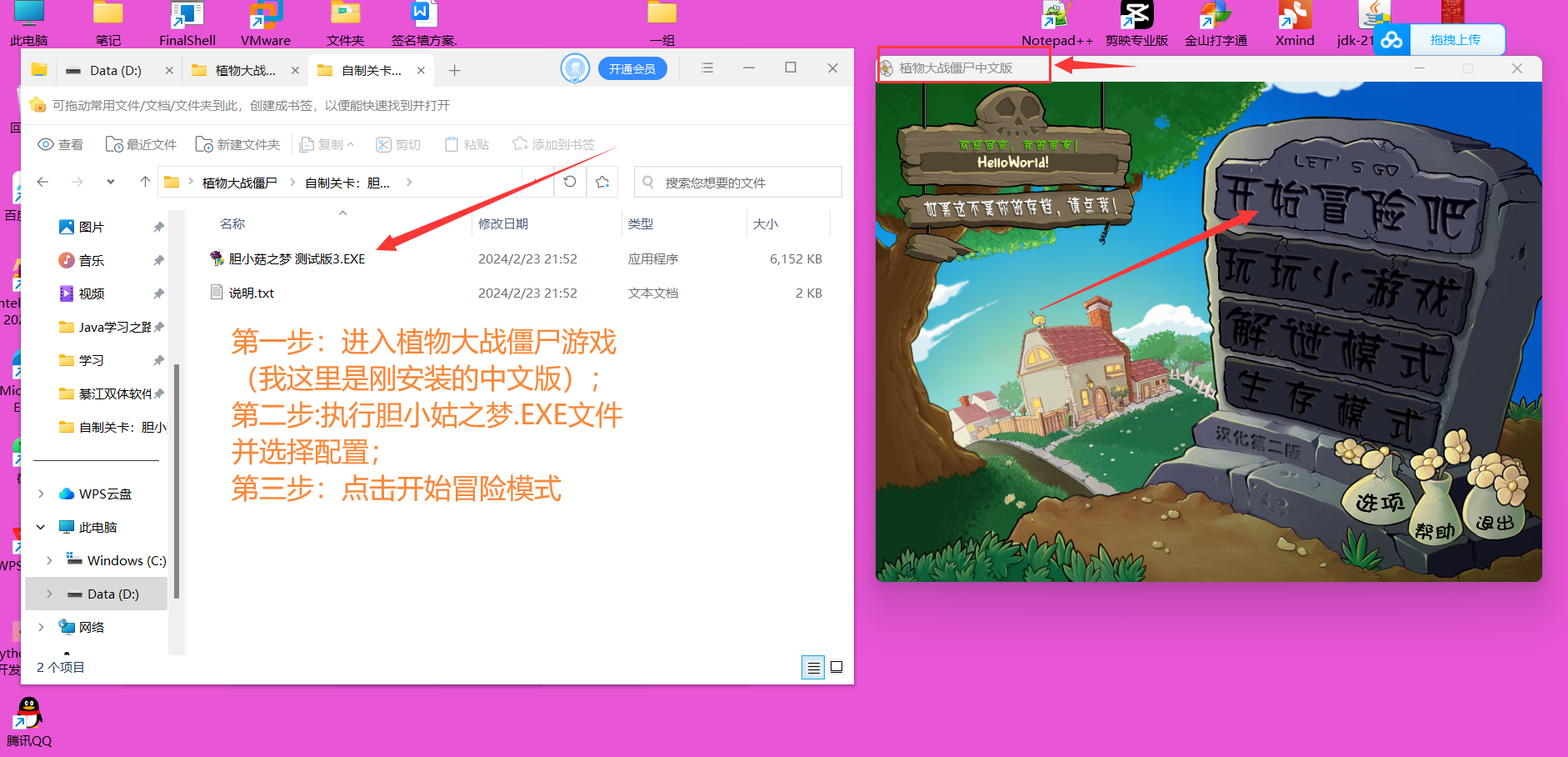This screenshot has width=1568, height=757.
Task: Click the 开通会员 button
Action: (632, 68)
